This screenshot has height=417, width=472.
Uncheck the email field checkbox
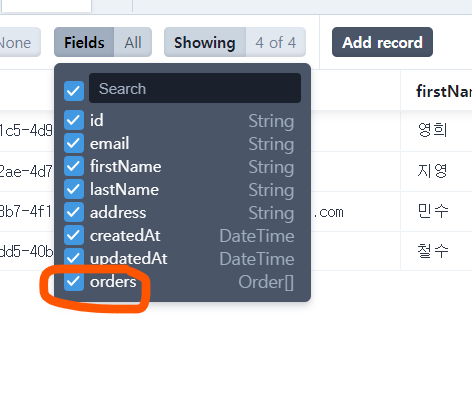(74, 143)
